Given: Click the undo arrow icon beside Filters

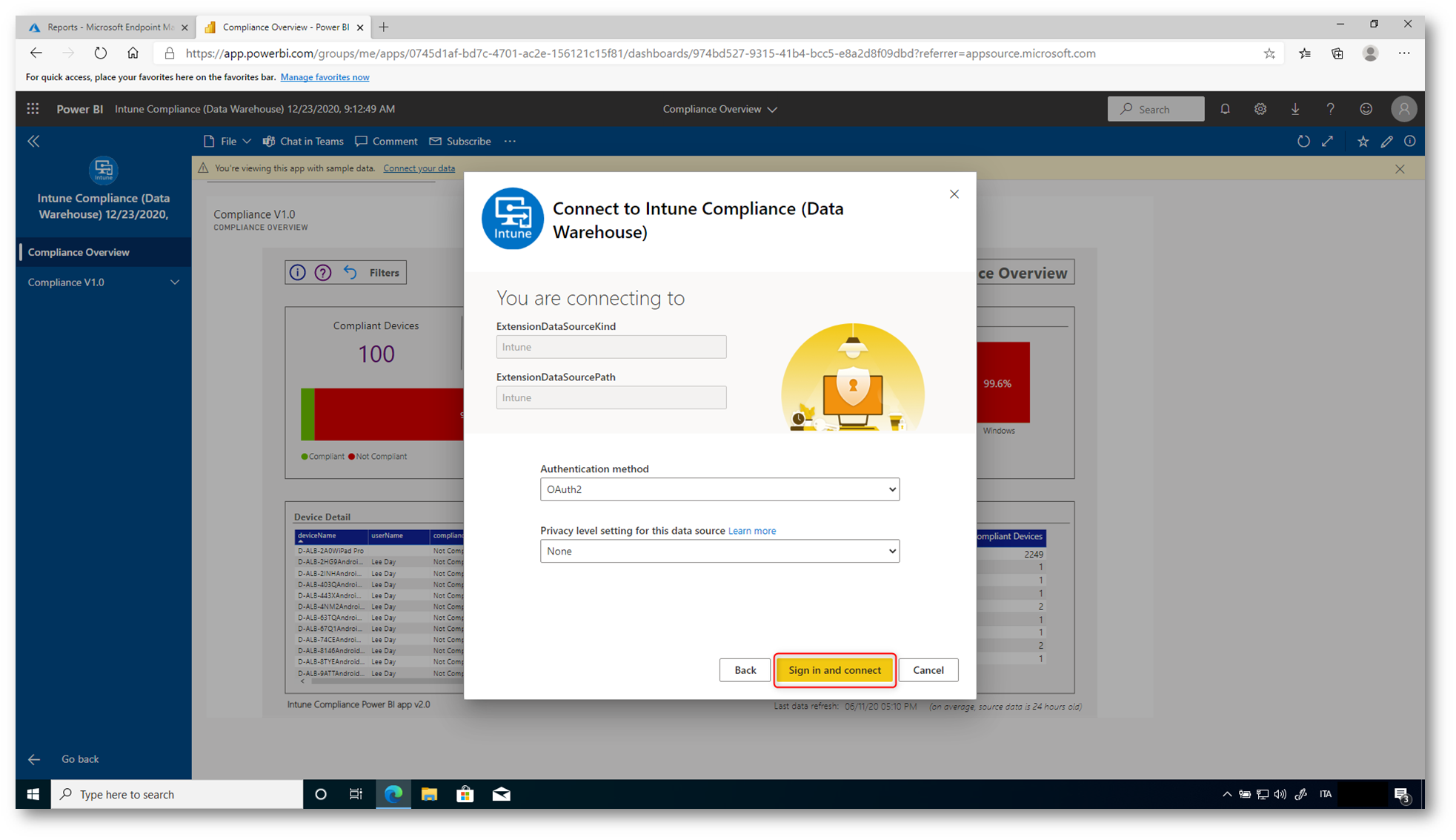Looking at the screenshot, I should [350, 273].
